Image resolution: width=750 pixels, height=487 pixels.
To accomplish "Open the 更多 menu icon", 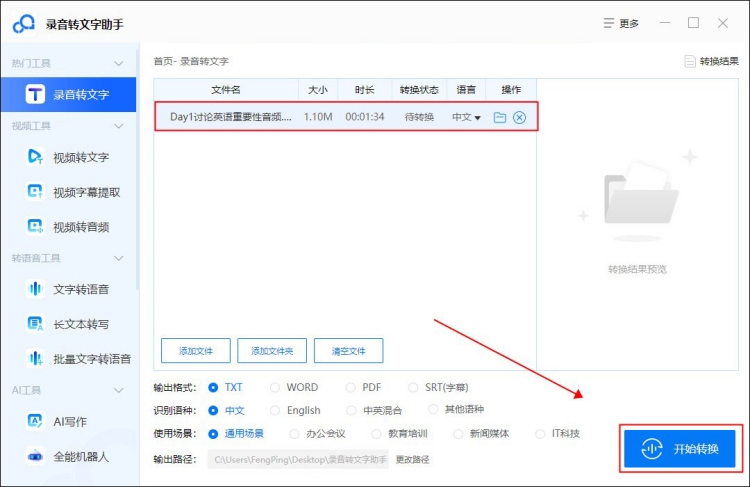I will [x=608, y=23].
